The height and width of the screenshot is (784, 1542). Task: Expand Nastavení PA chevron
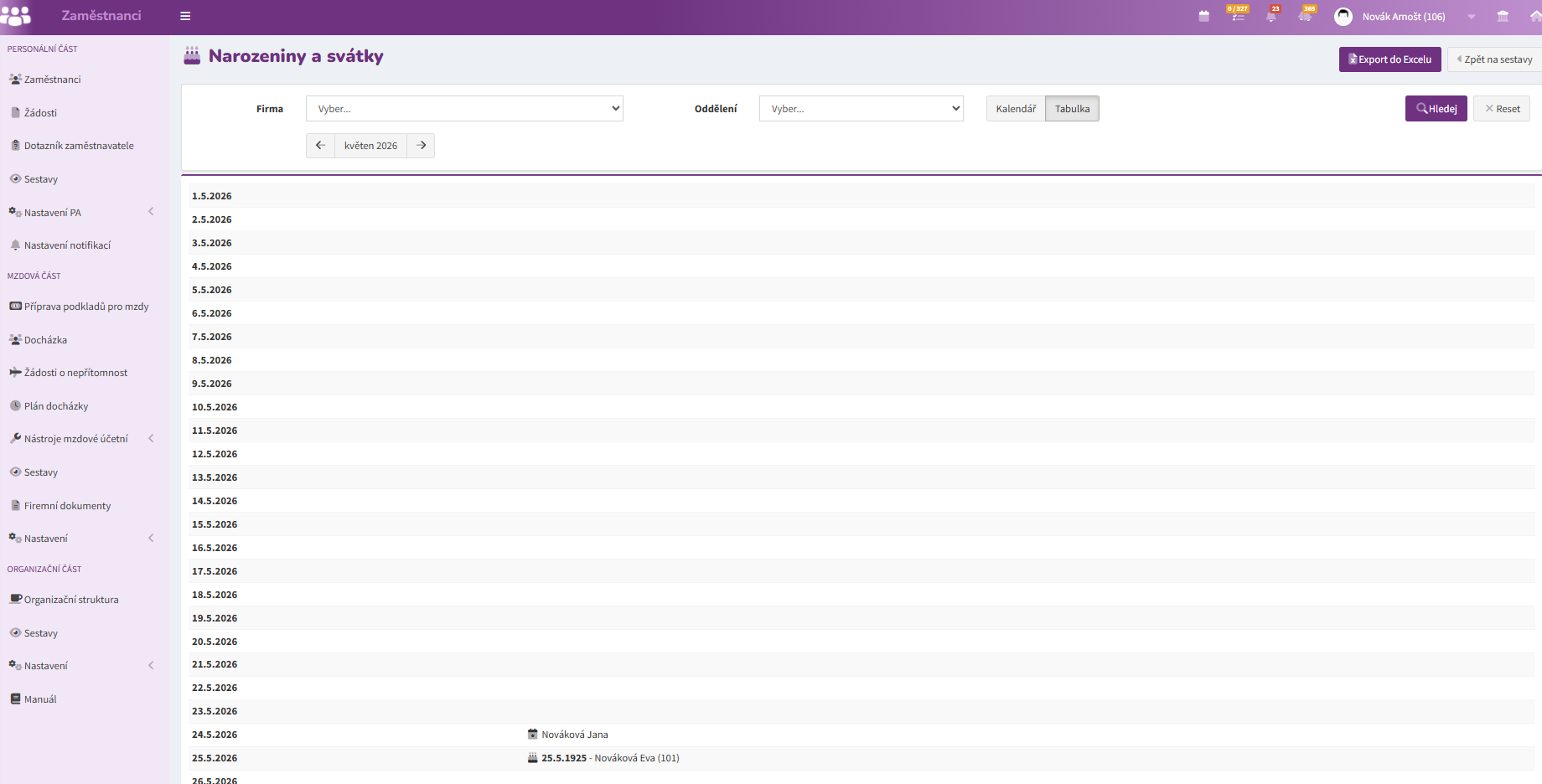tap(151, 212)
